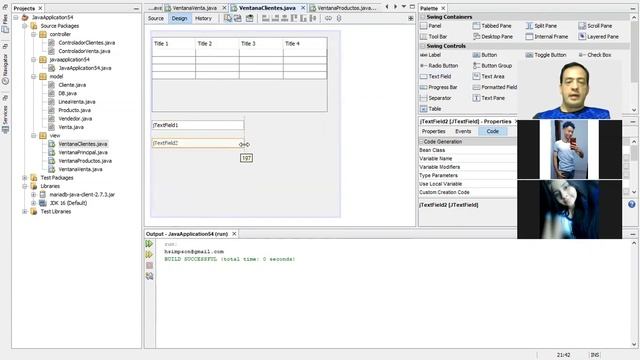640x360 pixels.
Task: Expand the JDK 16 (Default) node
Action: [33, 203]
